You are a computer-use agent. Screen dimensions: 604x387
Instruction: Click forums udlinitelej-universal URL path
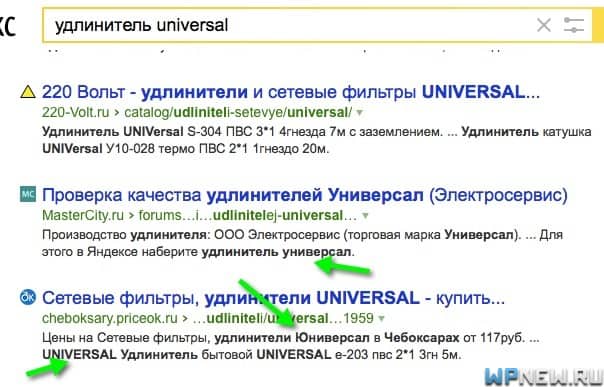[x=248, y=215]
